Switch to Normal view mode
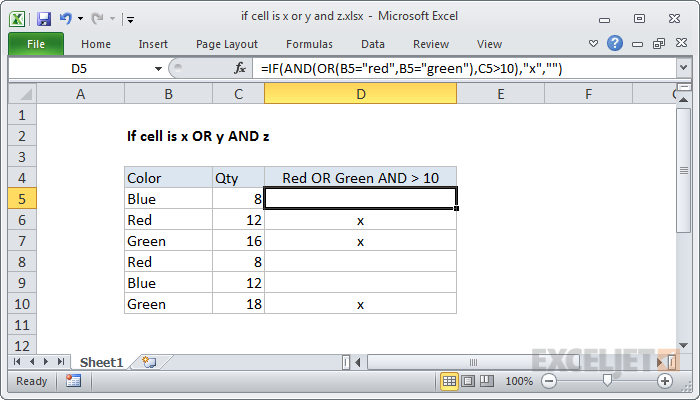Screen dimensions: 700x400 click(450, 381)
